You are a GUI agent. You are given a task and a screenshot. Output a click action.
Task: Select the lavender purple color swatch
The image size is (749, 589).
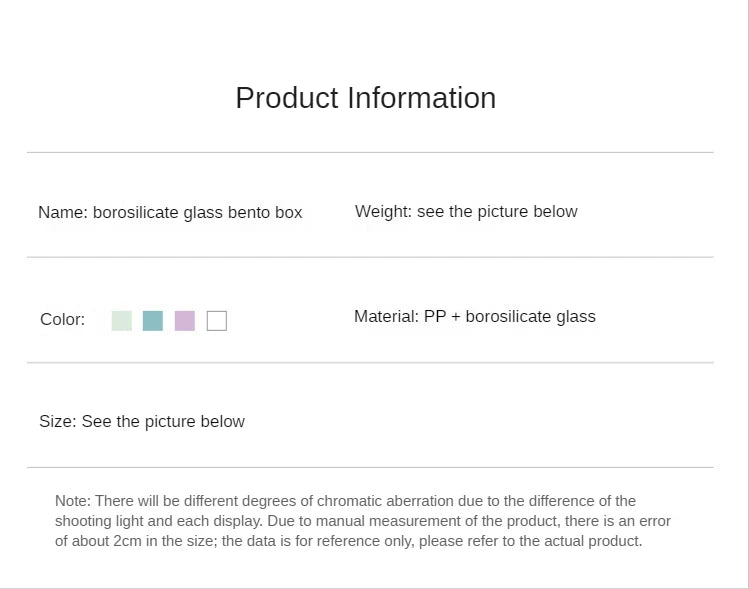185,320
